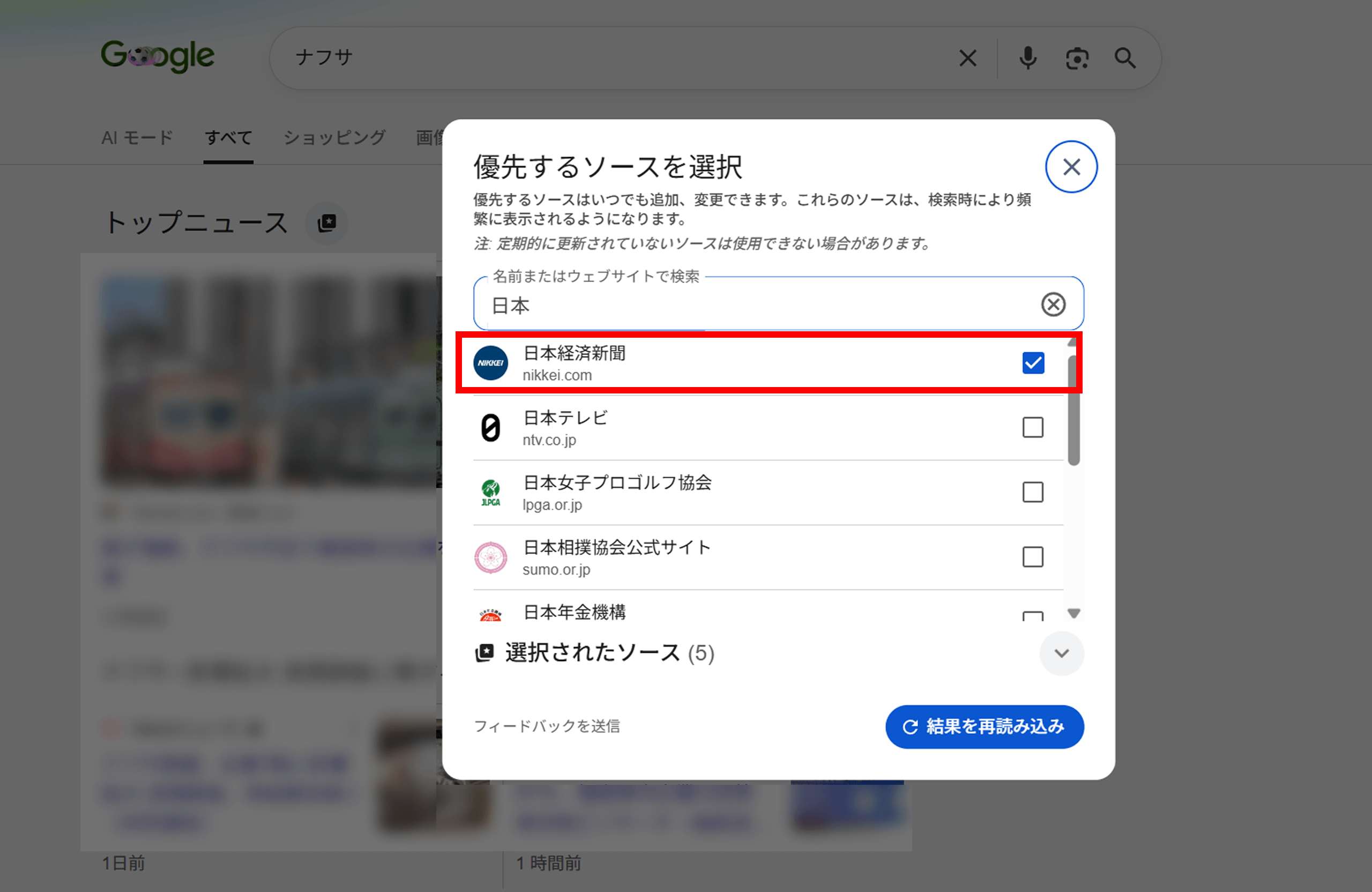
Task: Select the lpga.or.jp domain text
Action: point(551,504)
